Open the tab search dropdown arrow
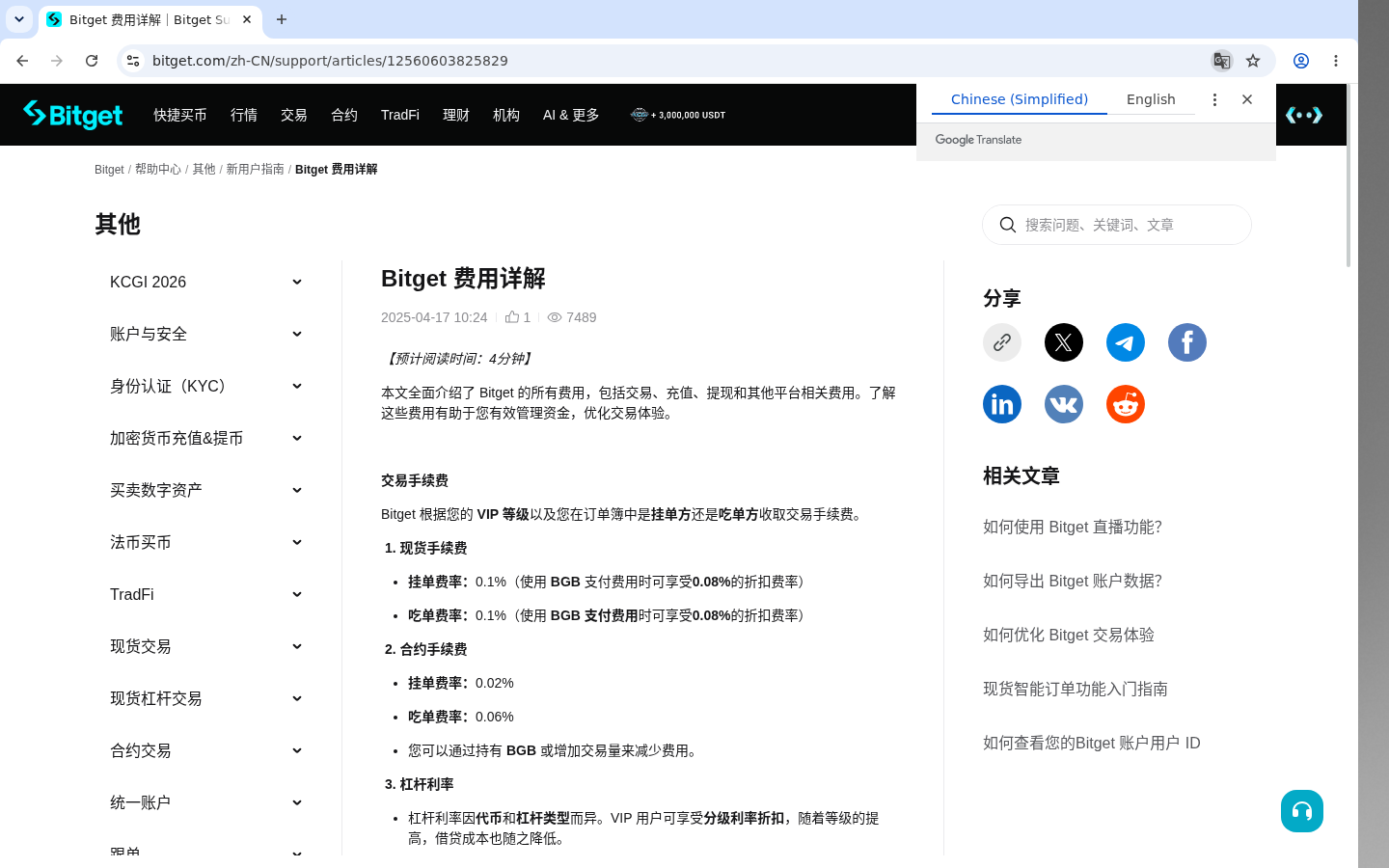Screen dimensions: 1389x868 (x=19, y=19)
